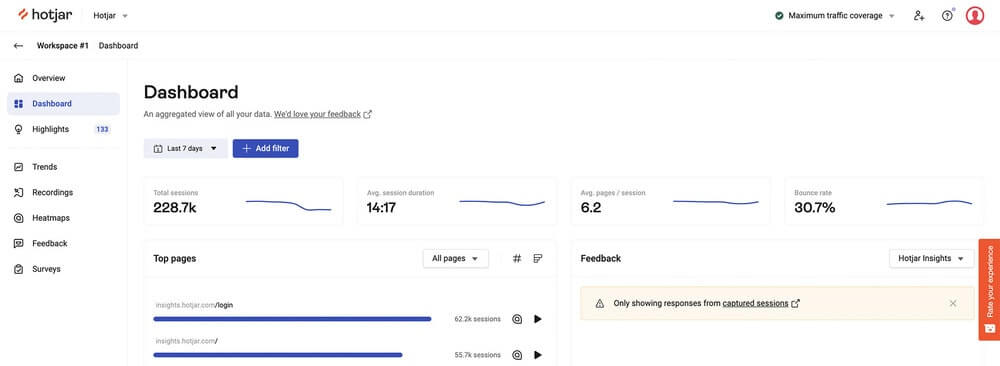This screenshot has height=366, width=1000.
Task: Play recordings for insights.hotjar.com/login
Action: (538, 319)
